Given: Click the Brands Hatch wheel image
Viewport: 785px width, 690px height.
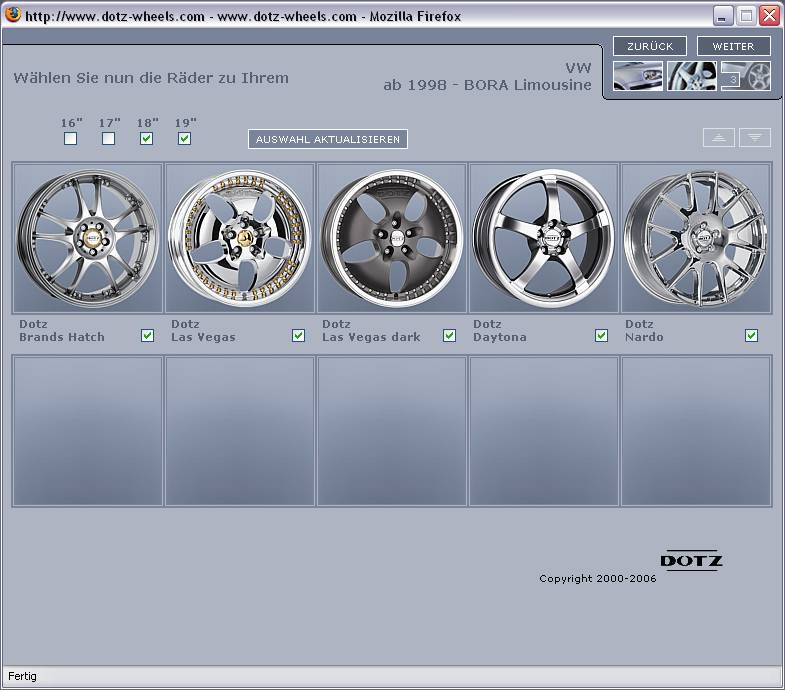Looking at the screenshot, I should [87, 238].
